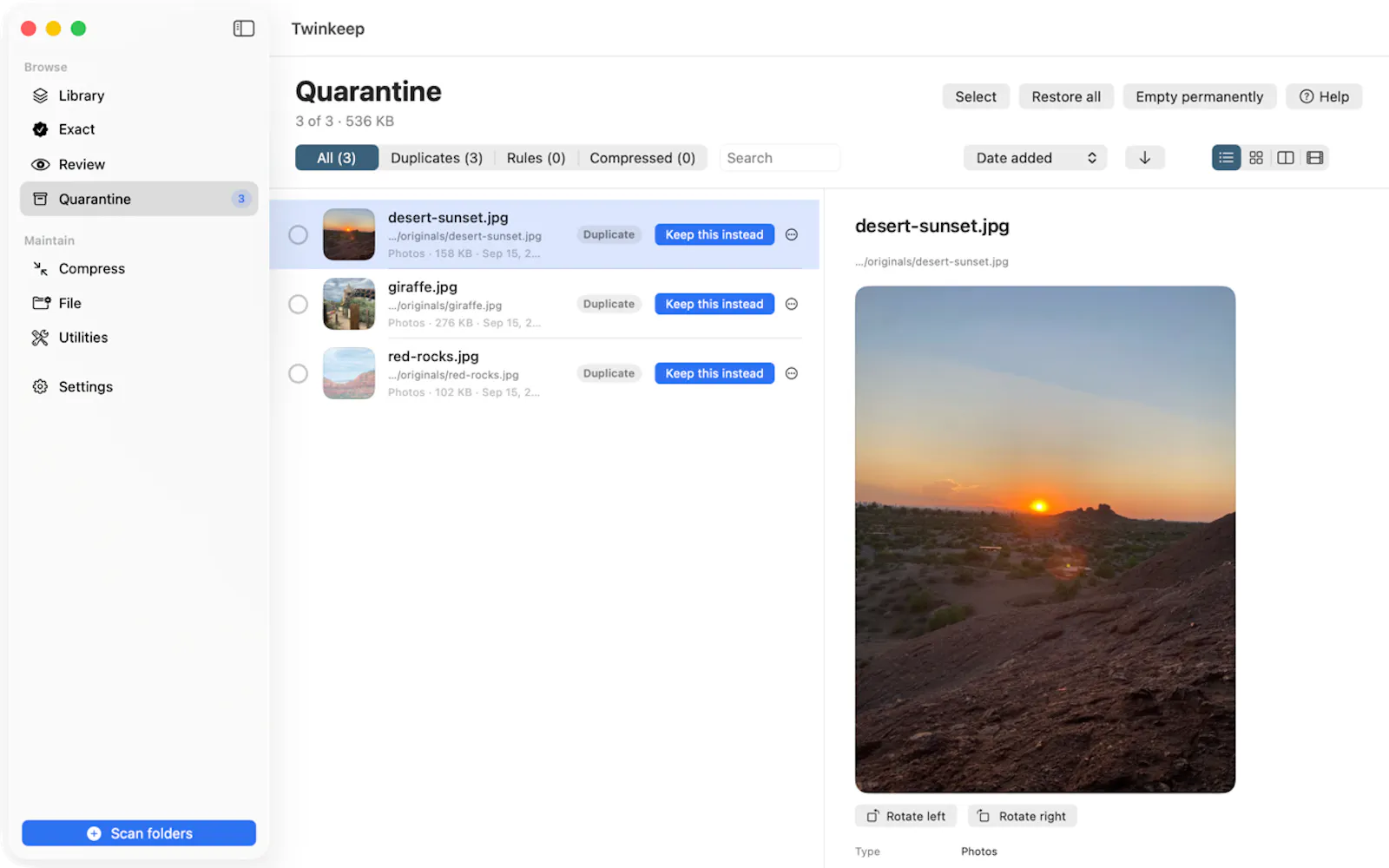
Task: Open the giraffe.jpg thumbnail
Action: (349, 304)
